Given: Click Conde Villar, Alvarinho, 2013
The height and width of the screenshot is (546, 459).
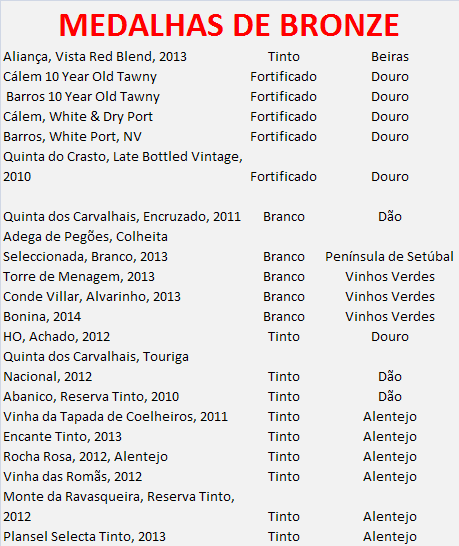Looking at the screenshot, I should tap(92, 297).
